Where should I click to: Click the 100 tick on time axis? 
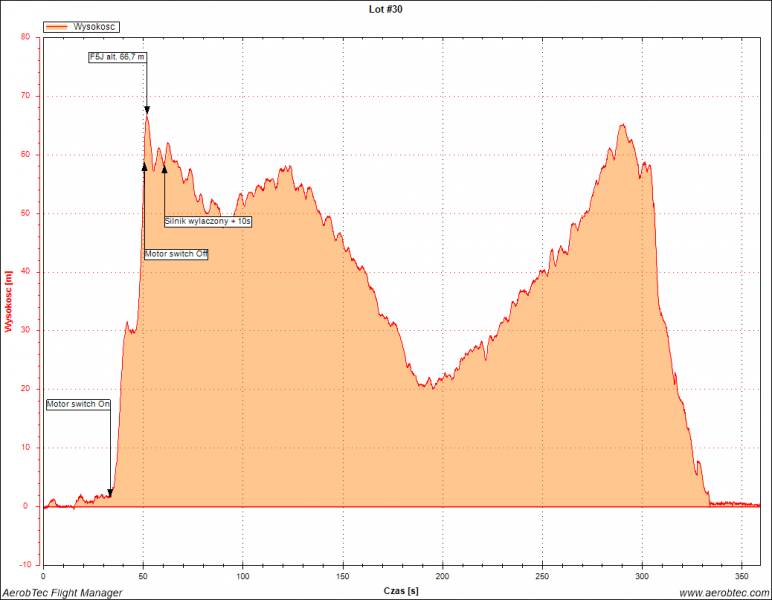coord(243,577)
